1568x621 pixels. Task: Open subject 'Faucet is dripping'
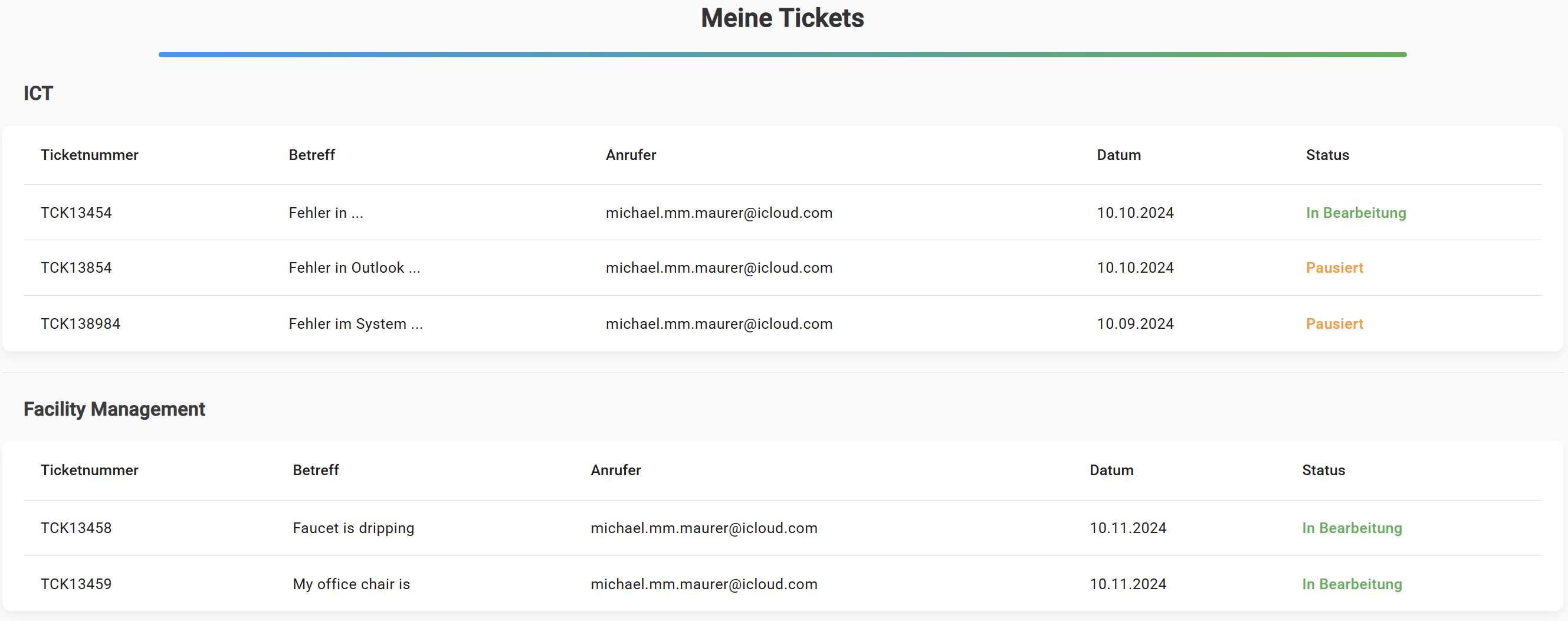tap(353, 528)
